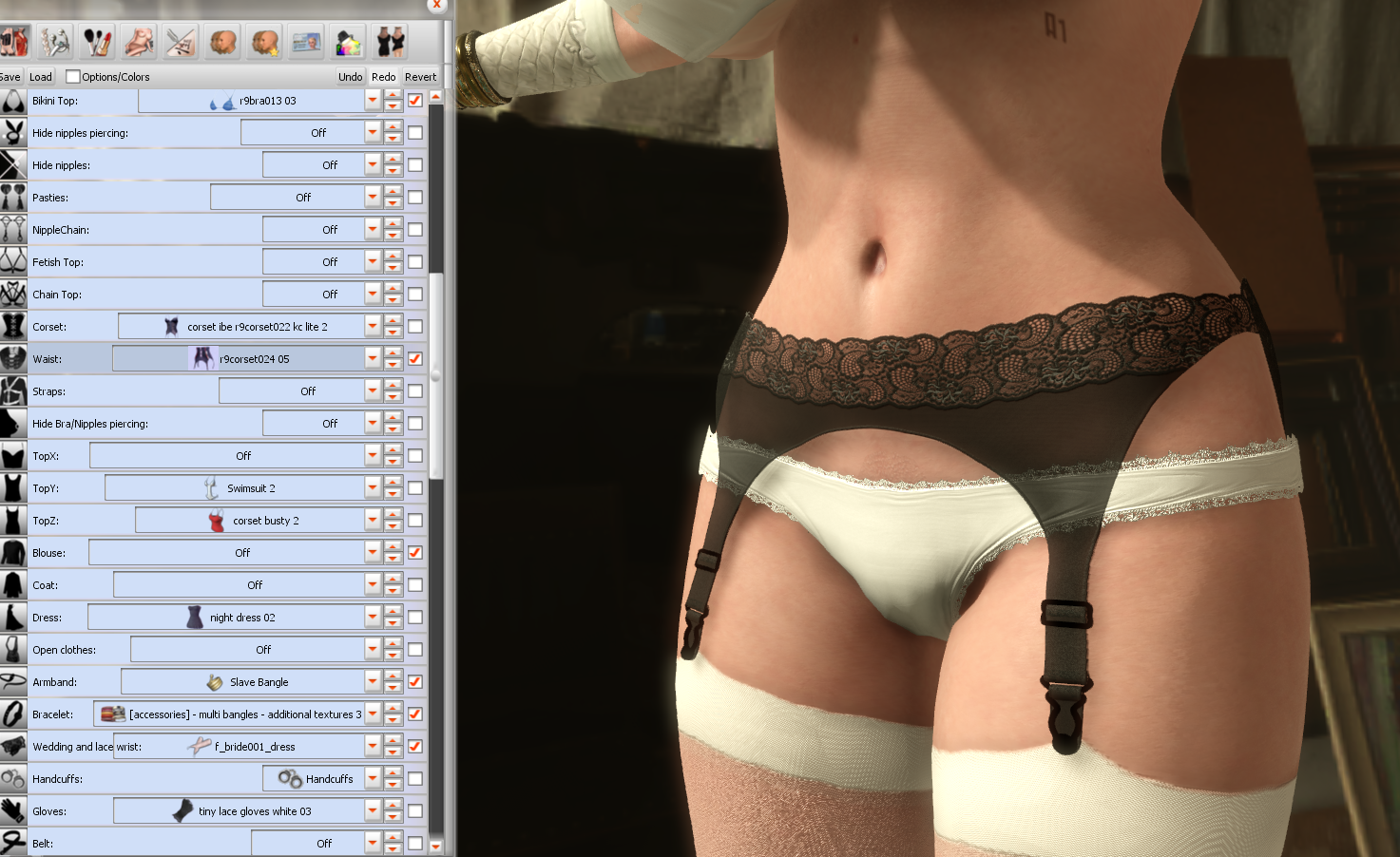The height and width of the screenshot is (857, 1400).
Task: Enable the Dress row checkbox
Action: (415, 617)
